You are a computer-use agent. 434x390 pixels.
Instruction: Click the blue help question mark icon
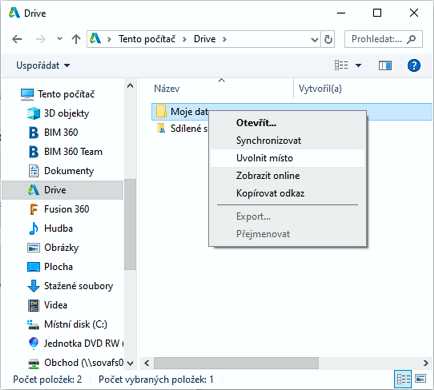[414, 65]
